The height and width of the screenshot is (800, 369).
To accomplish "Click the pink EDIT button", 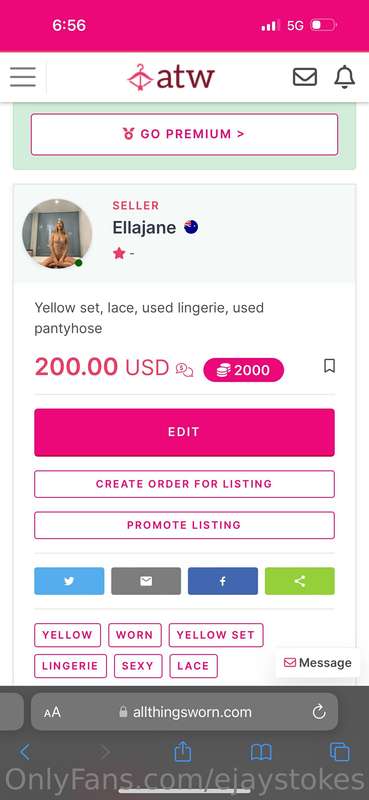I will click(184, 432).
